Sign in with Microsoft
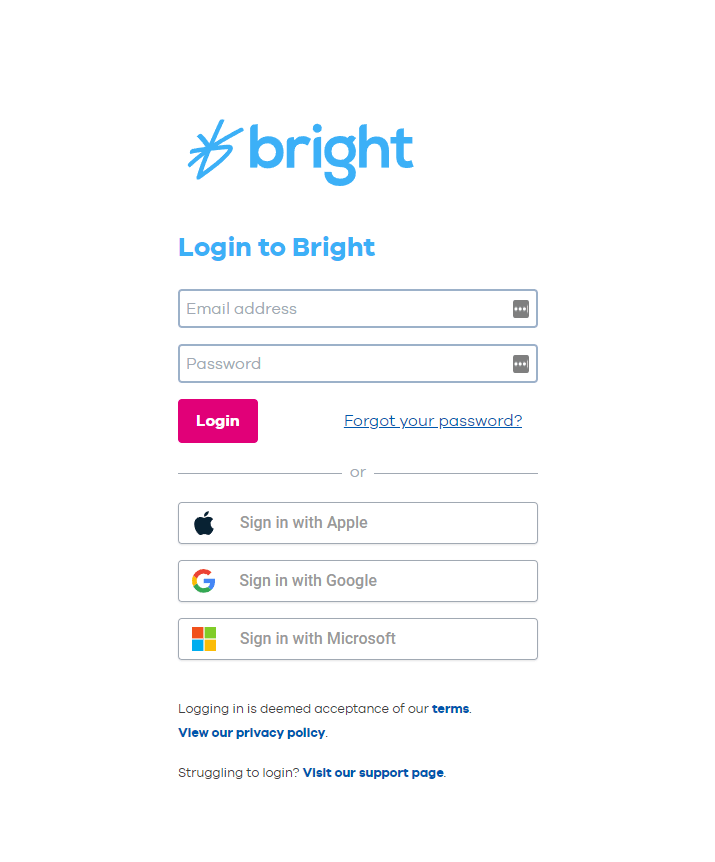This screenshot has width=715, height=862. (x=357, y=639)
